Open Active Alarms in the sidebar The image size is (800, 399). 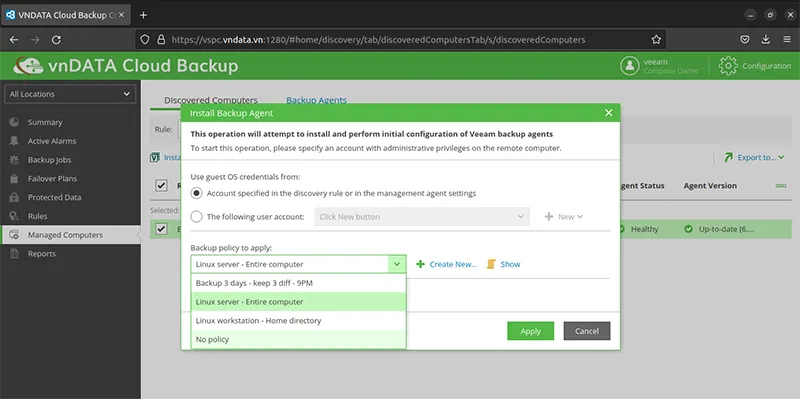click(x=52, y=141)
